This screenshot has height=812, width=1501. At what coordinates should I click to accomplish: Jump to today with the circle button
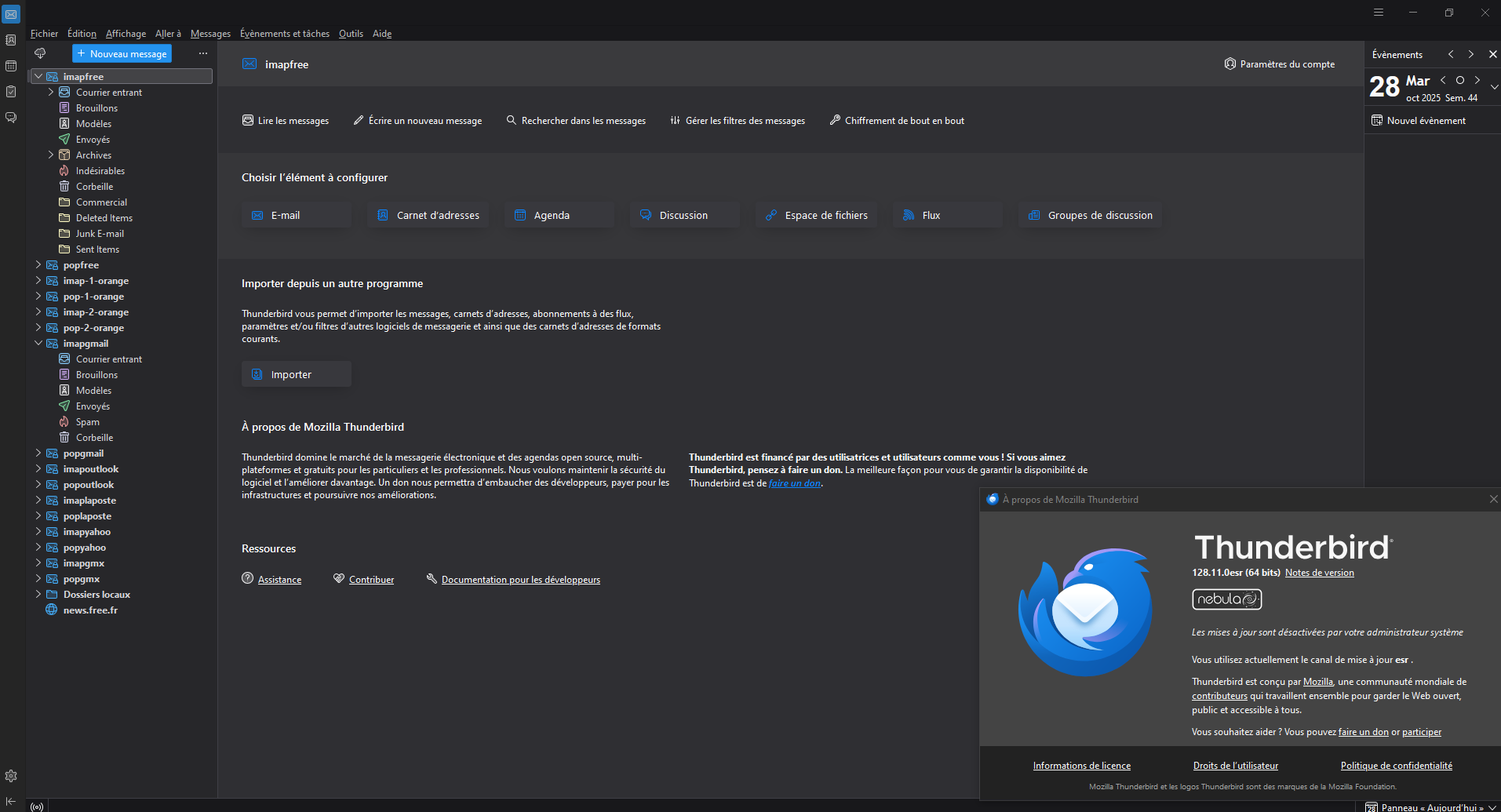(1460, 80)
